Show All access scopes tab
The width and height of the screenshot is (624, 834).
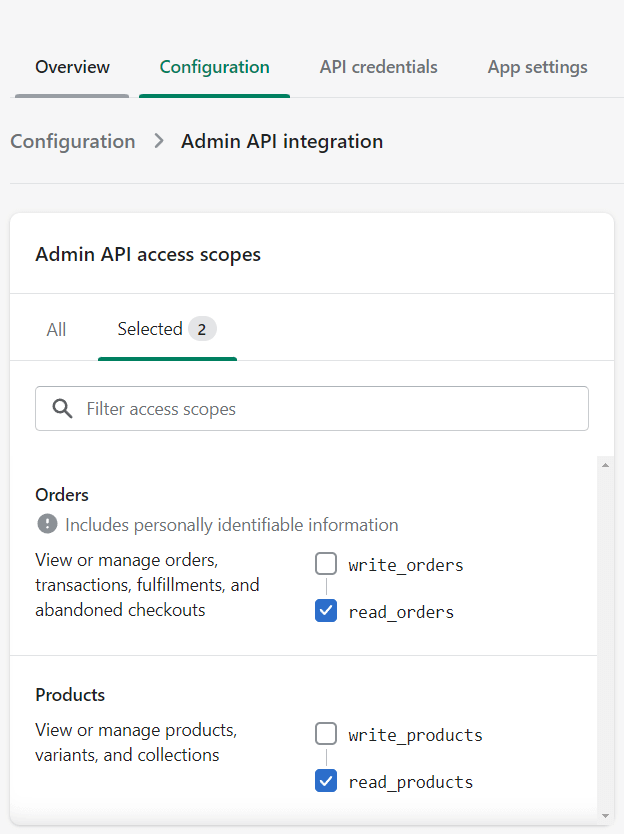click(x=56, y=329)
